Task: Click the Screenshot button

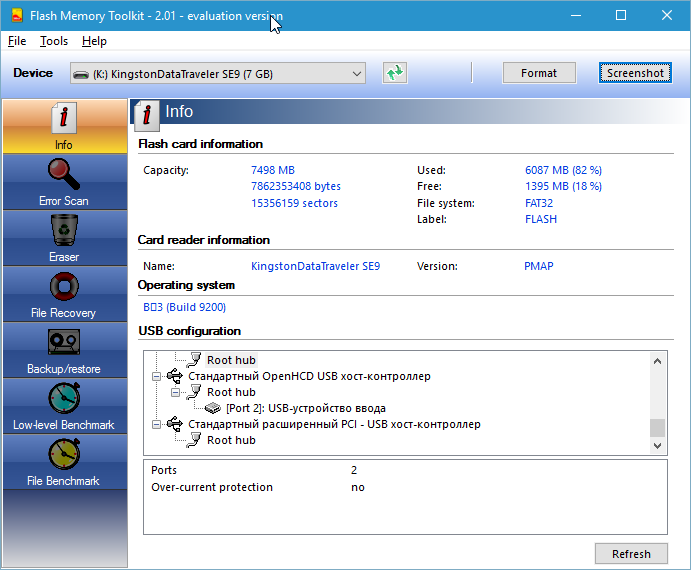Action: tap(635, 73)
